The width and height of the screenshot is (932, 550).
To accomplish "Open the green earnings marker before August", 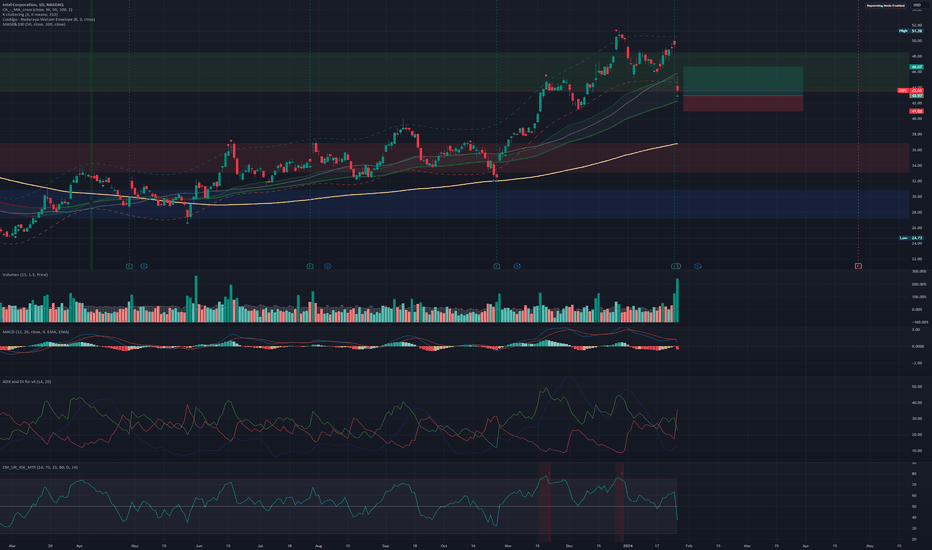I will (310, 266).
